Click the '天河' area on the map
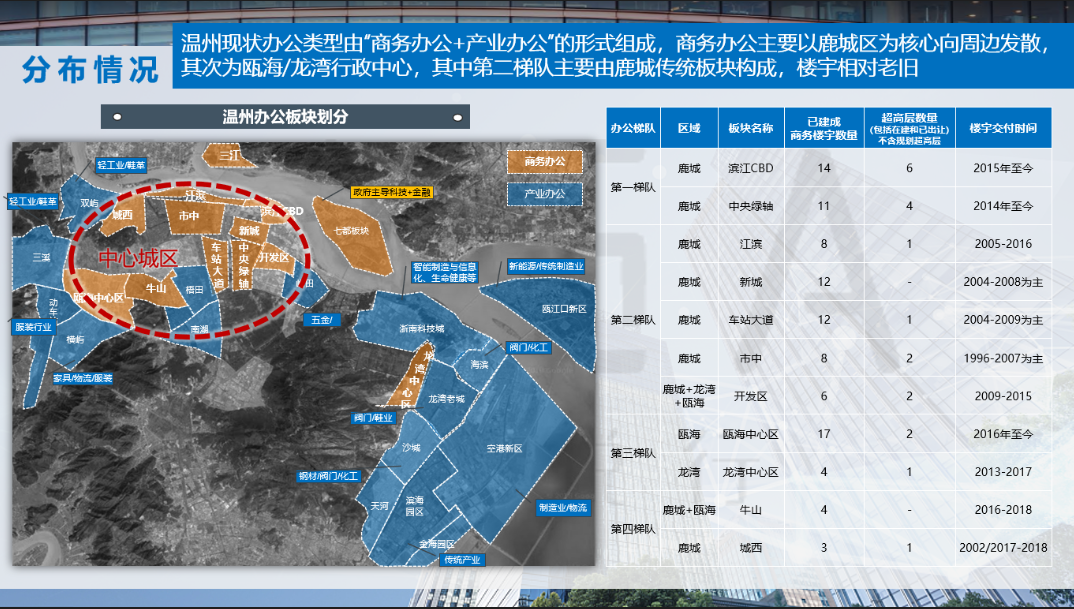The width and height of the screenshot is (1074, 609). click(379, 506)
